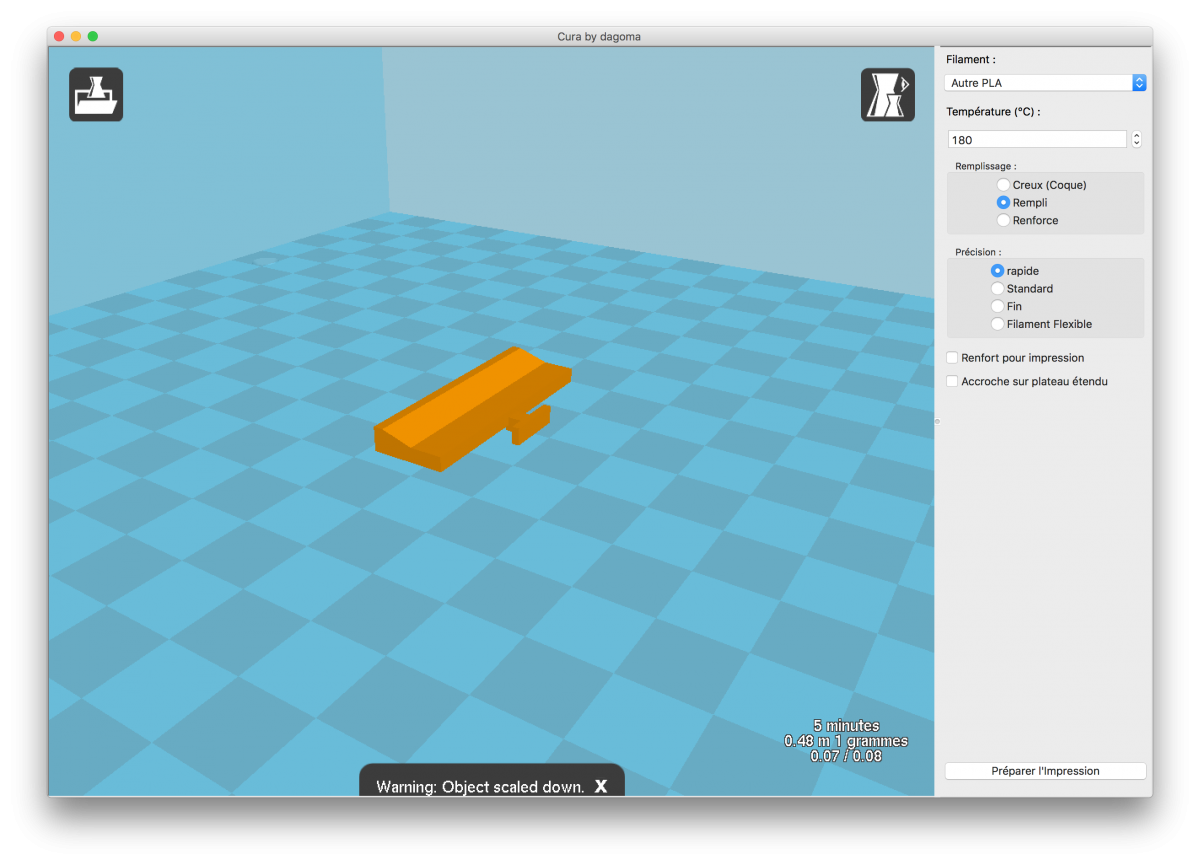Click the '5 minutes' print time text
Viewport: 1200px width, 865px height.
pos(846,726)
